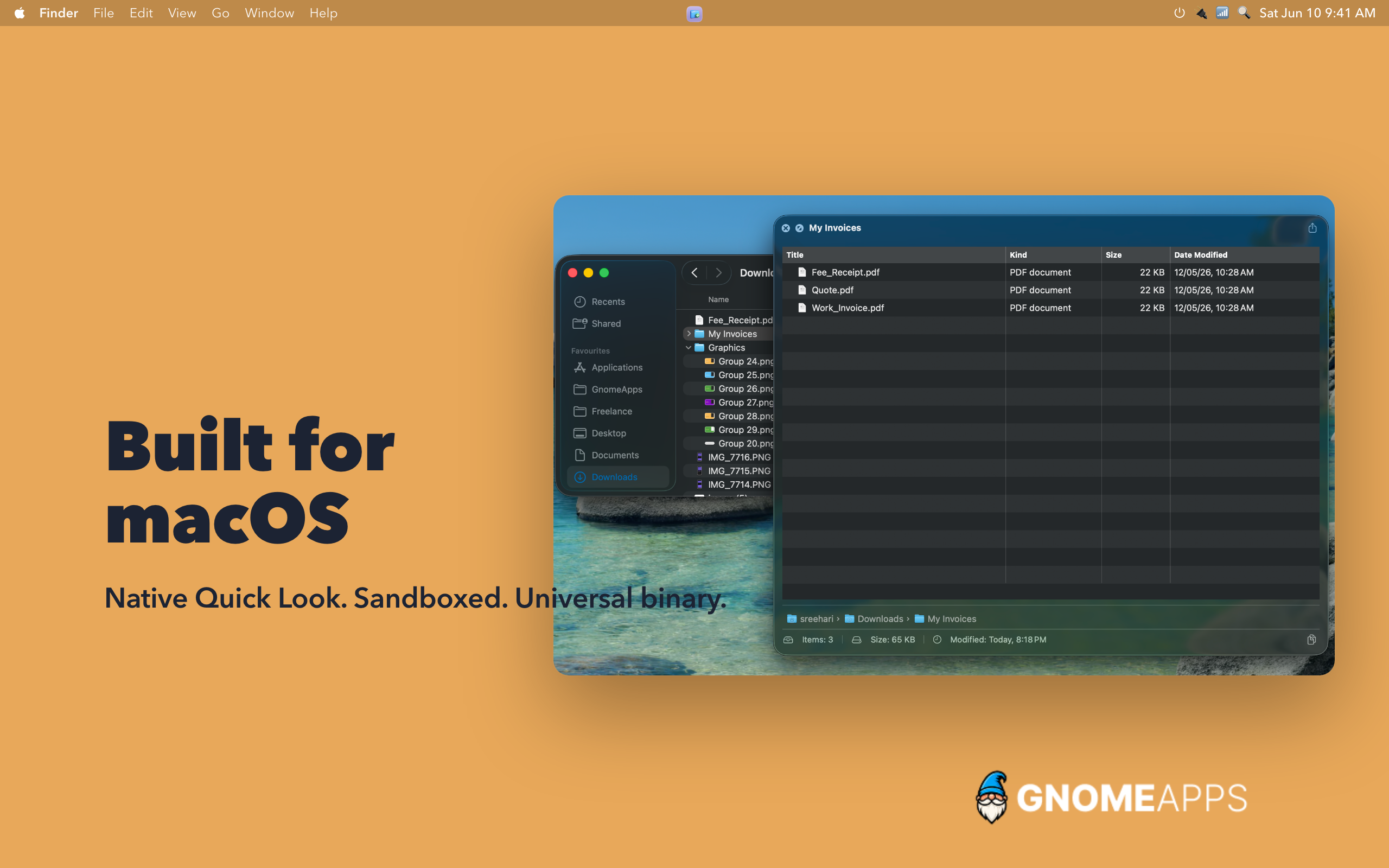Sort by the Title column header
This screenshot has height=868, width=1389.
[x=894, y=255]
